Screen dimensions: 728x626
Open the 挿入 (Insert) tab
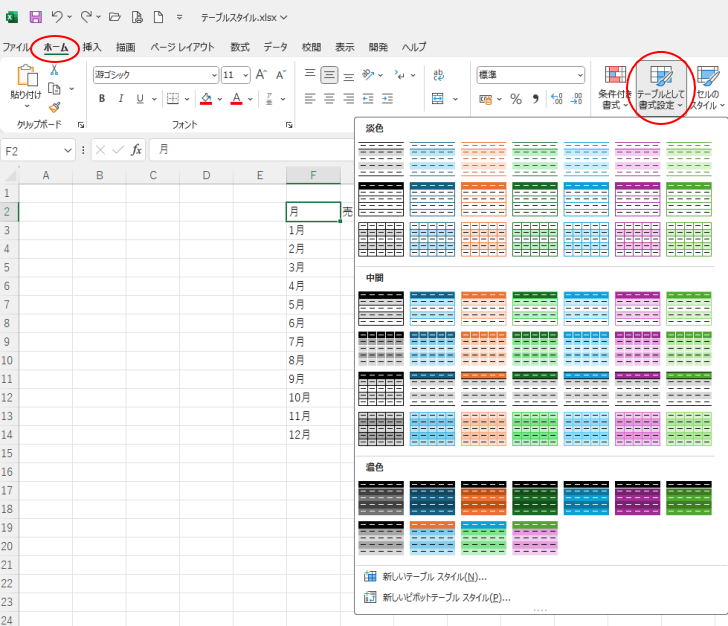(92, 47)
